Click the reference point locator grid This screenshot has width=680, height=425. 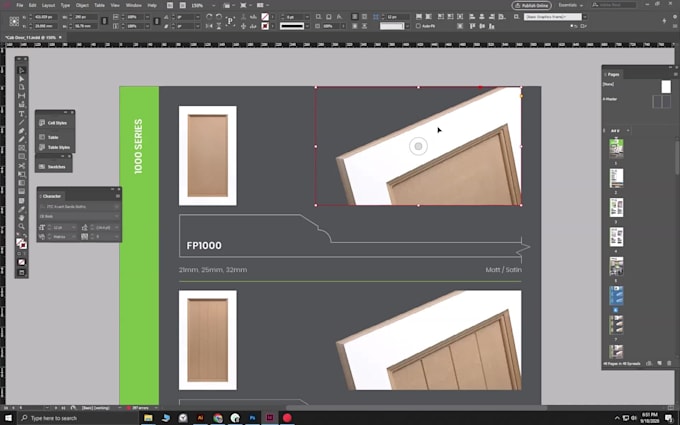[14, 21]
